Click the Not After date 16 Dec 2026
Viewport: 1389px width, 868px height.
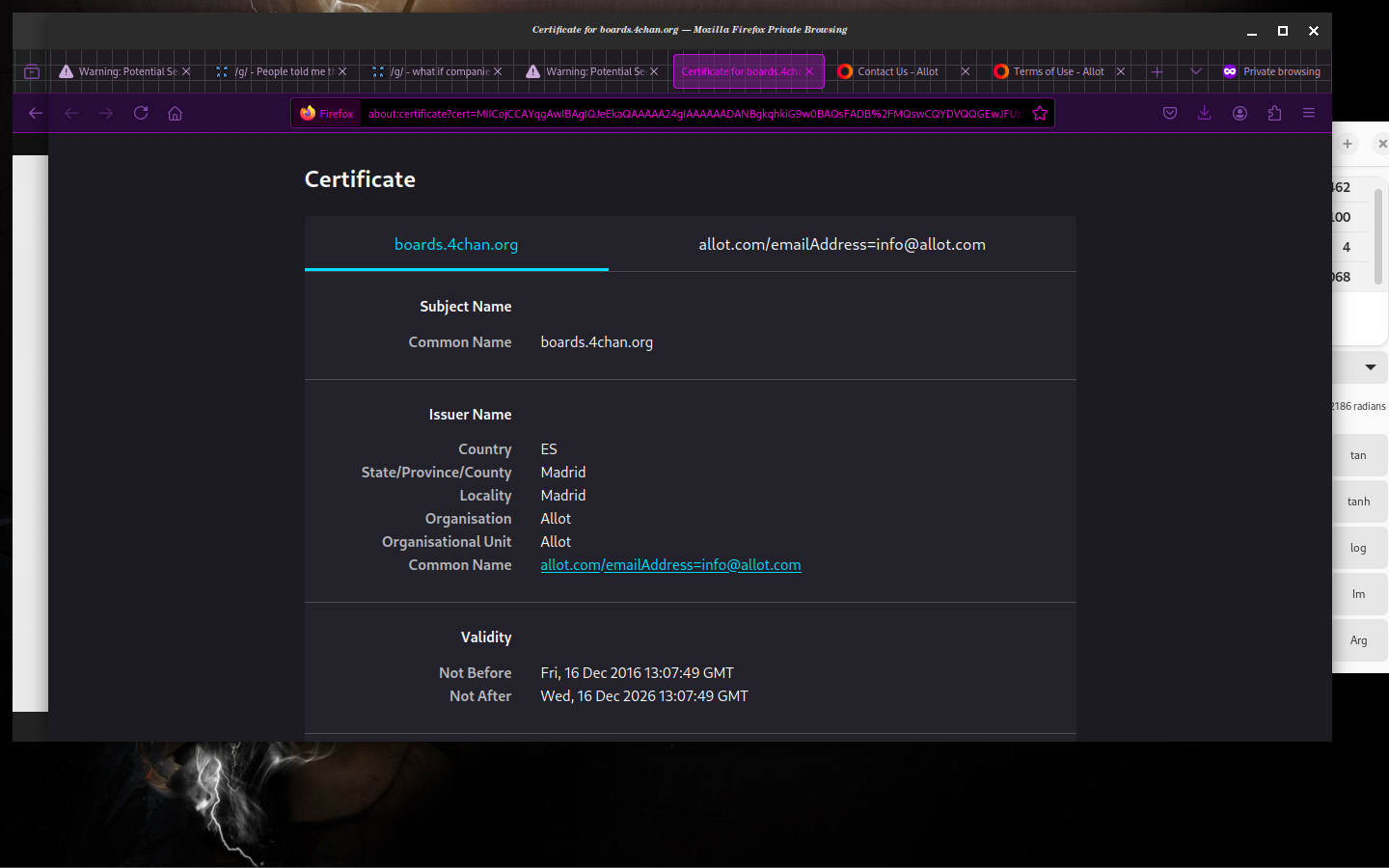coord(644,696)
